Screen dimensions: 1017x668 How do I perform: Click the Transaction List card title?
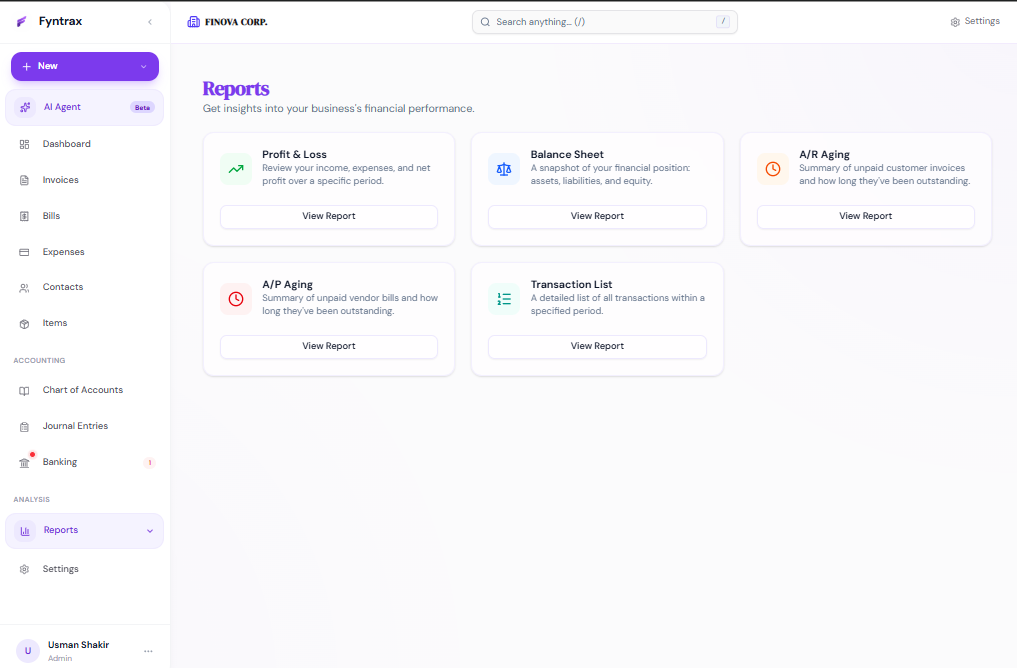coord(571,285)
